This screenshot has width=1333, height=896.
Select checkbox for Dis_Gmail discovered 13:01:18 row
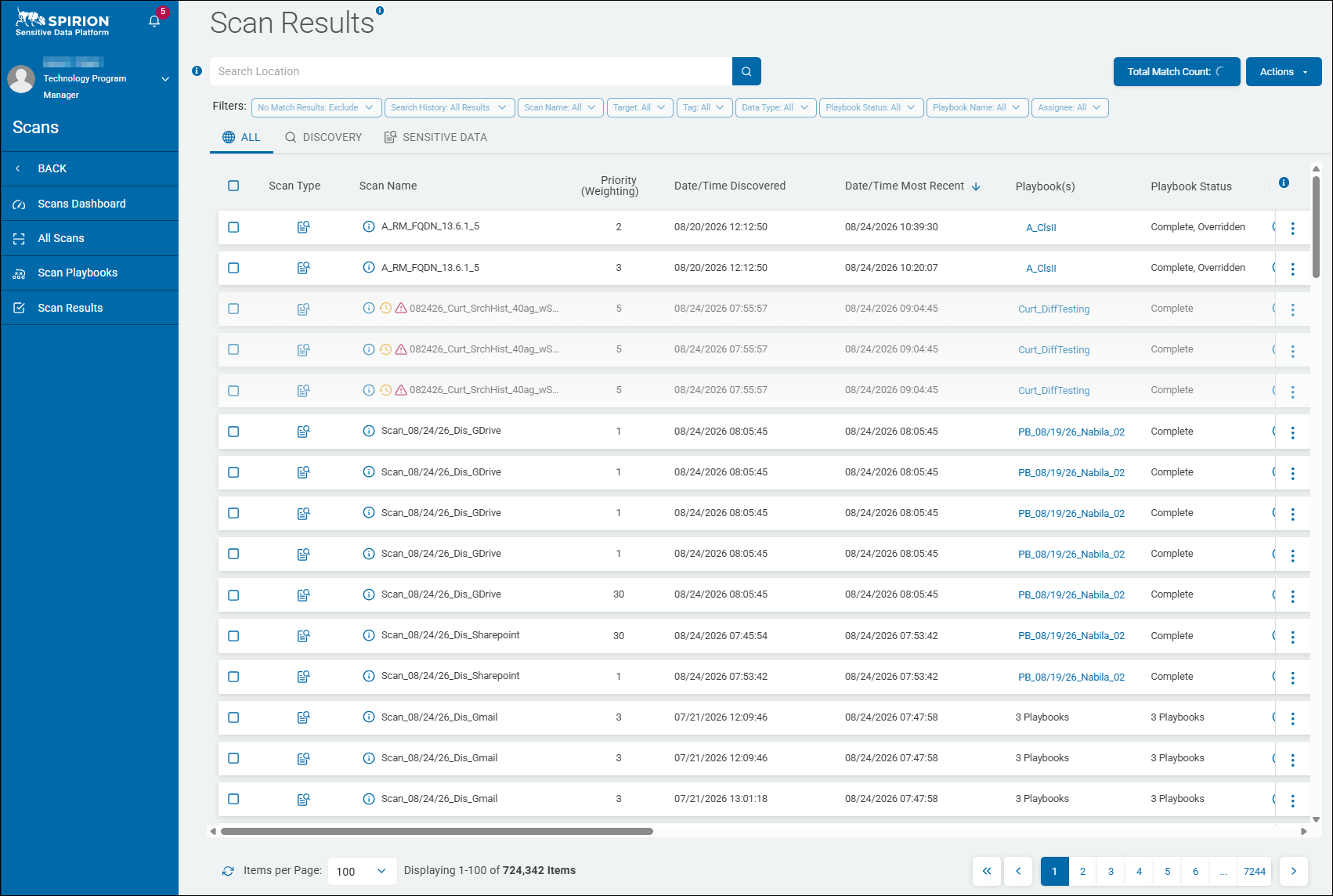pyautogui.click(x=233, y=799)
